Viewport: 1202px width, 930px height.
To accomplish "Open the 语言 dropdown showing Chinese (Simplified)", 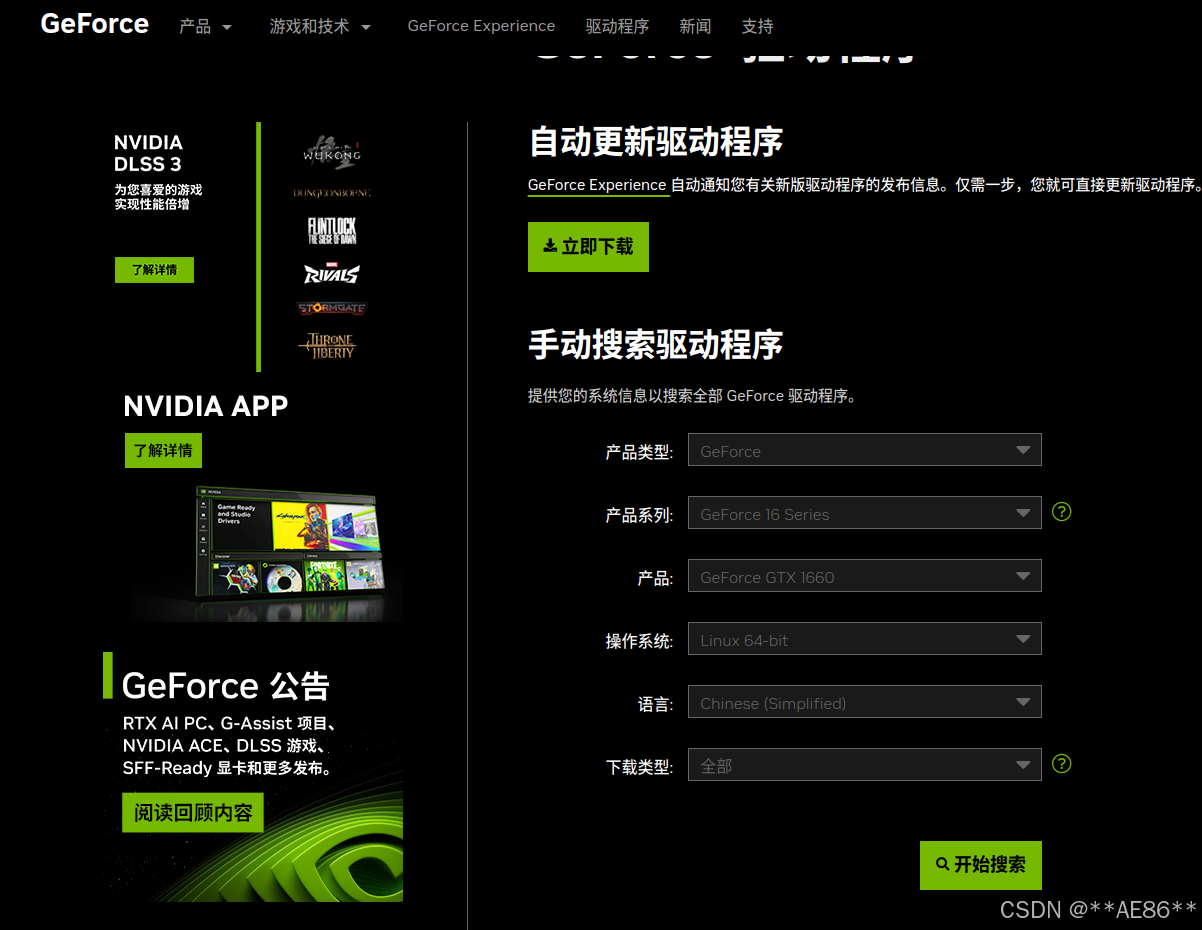I will coord(865,702).
